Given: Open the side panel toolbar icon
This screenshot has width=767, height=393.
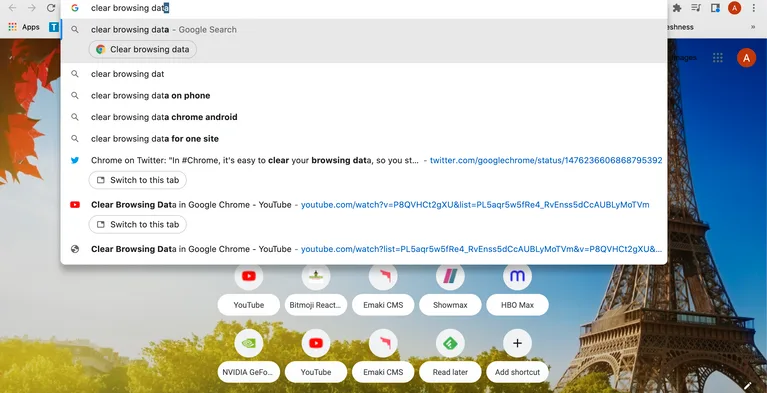Looking at the screenshot, I should [715, 8].
